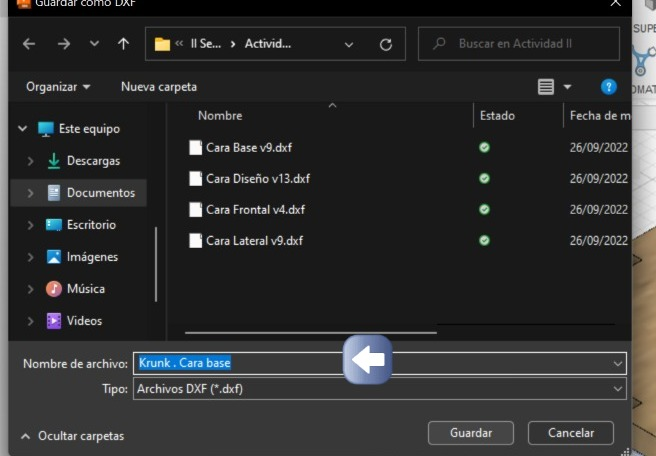
Task: Expand the Escritorio folder node
Action: (x=31, y=225)
